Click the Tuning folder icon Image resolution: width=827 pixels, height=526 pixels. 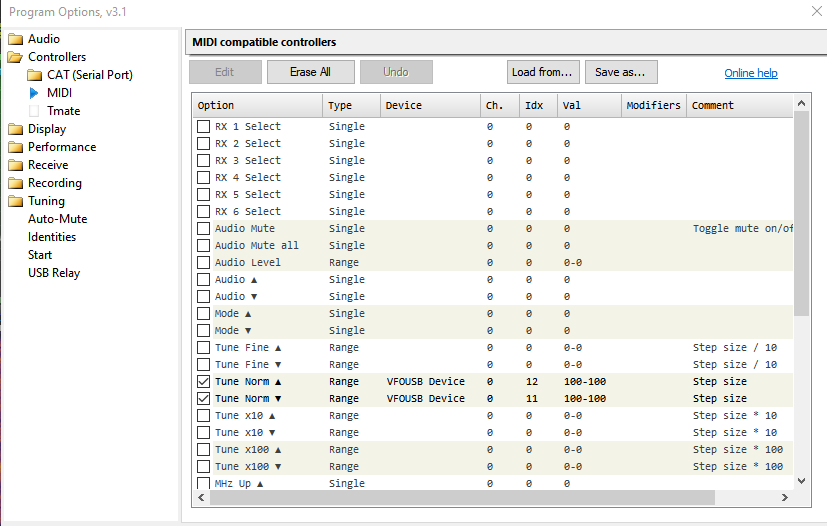tap(15, 201)
